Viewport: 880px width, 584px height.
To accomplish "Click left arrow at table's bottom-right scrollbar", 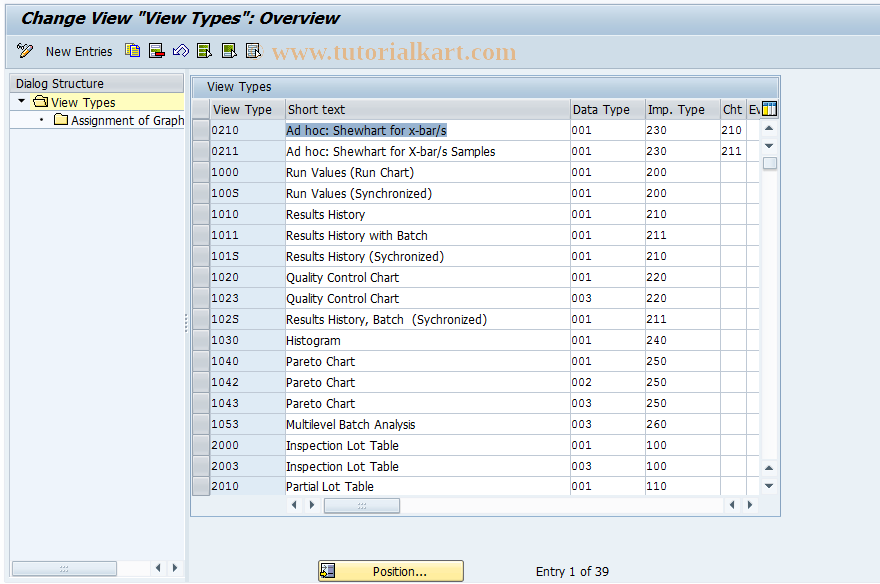I will [732, 505].
